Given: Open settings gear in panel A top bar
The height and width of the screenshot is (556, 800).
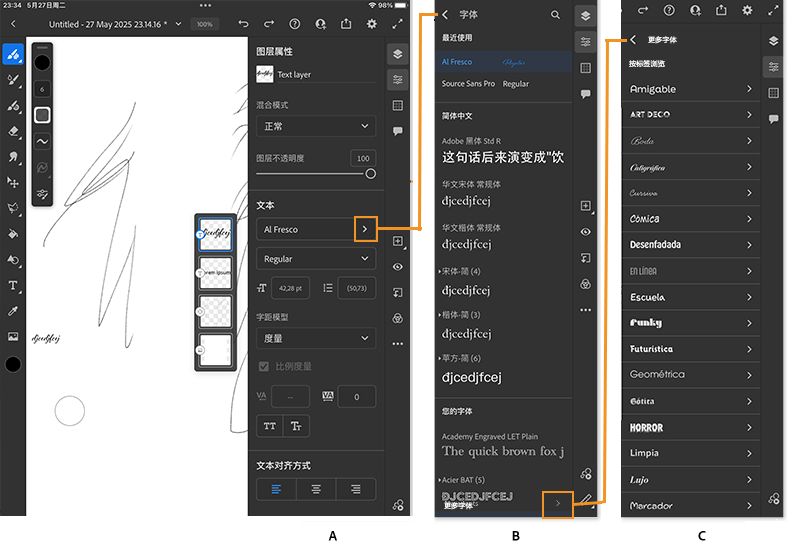Looking at the screenshot, I should pos(372,24).
